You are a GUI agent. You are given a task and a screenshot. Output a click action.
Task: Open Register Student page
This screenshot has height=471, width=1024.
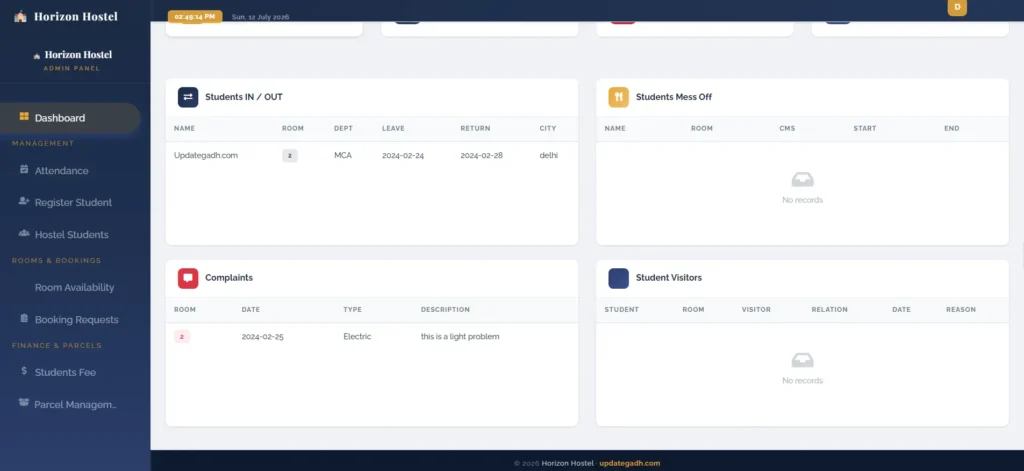[x=70, y=203]
